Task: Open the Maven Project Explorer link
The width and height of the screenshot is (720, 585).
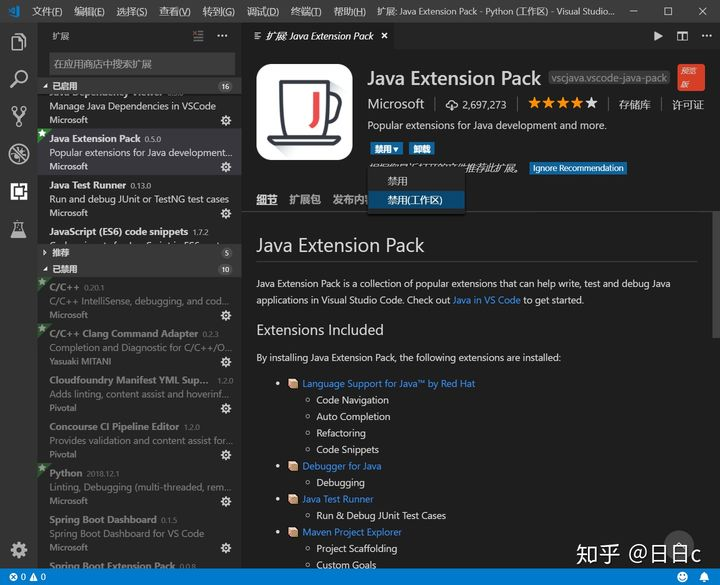Action: point(352,532)
